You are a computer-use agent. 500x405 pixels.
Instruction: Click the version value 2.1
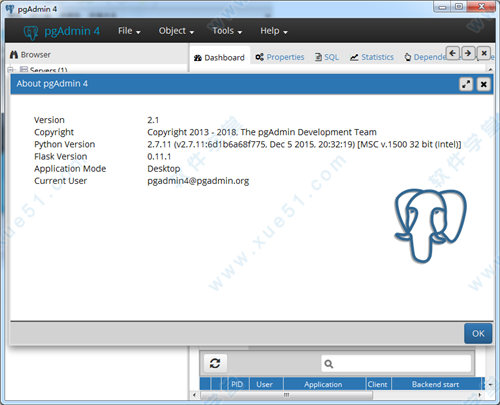[x=153, y=120]
